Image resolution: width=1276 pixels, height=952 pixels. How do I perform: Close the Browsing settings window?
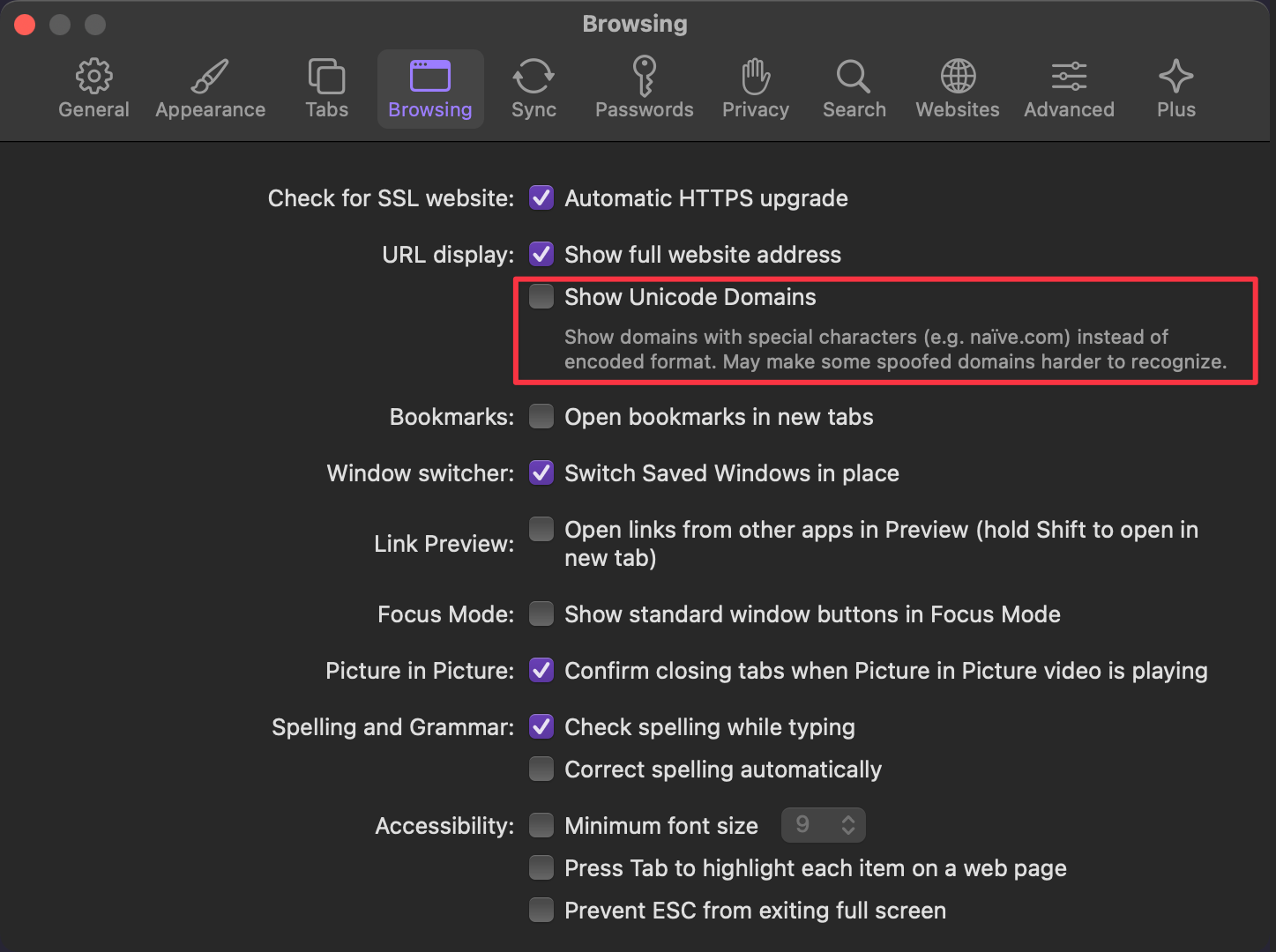click(x=25, y=25)
